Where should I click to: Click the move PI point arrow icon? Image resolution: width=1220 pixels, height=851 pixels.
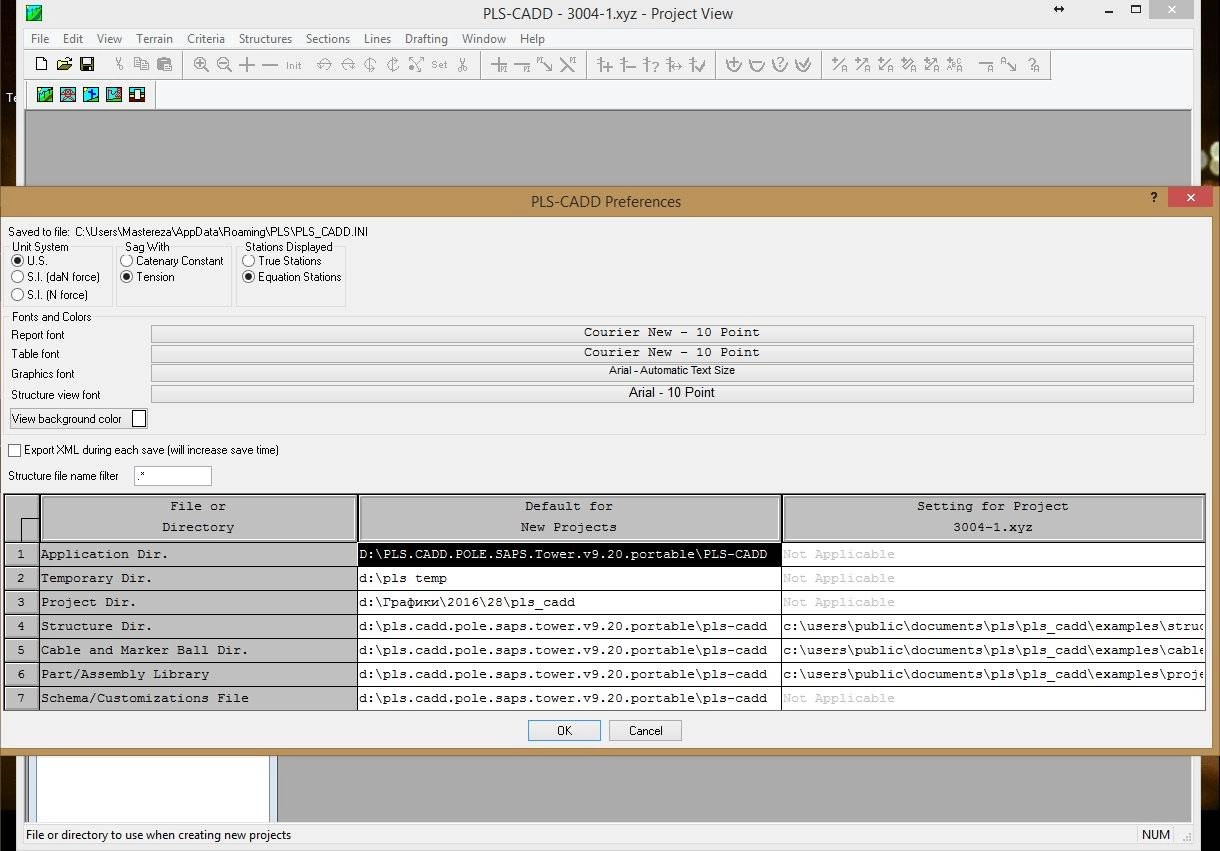(x=545, y=65)
